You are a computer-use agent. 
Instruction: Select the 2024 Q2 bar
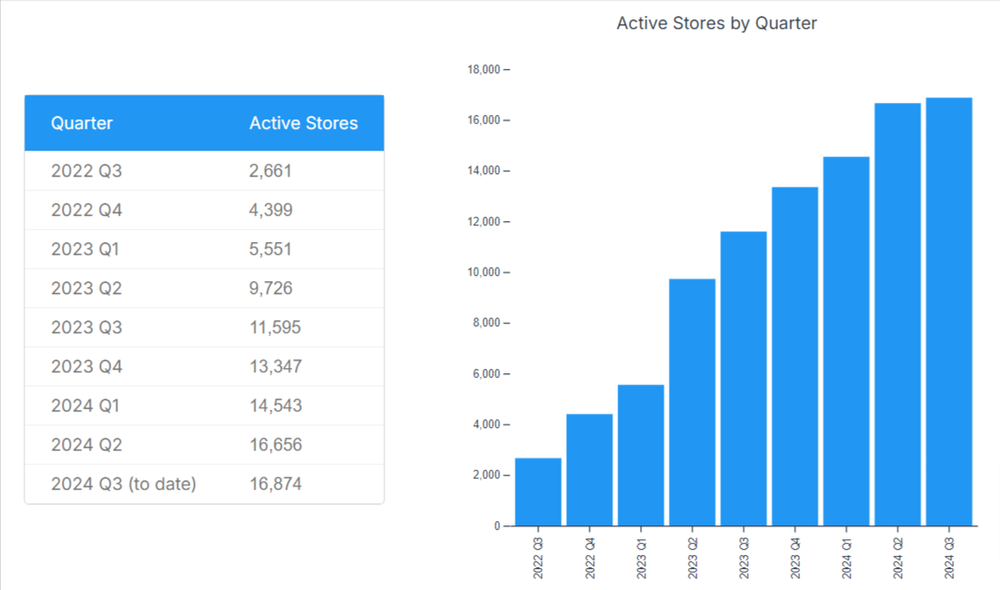(x=896, y=312)
